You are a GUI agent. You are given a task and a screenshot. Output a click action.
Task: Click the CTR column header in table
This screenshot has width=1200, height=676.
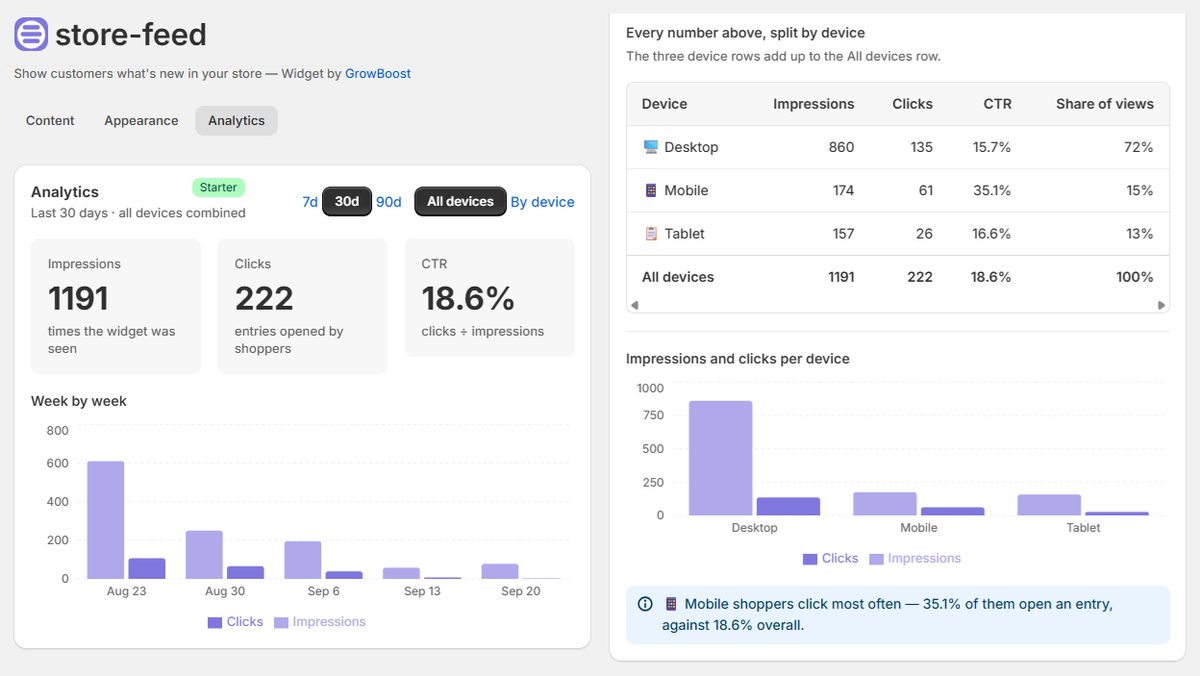pos(997,104)
